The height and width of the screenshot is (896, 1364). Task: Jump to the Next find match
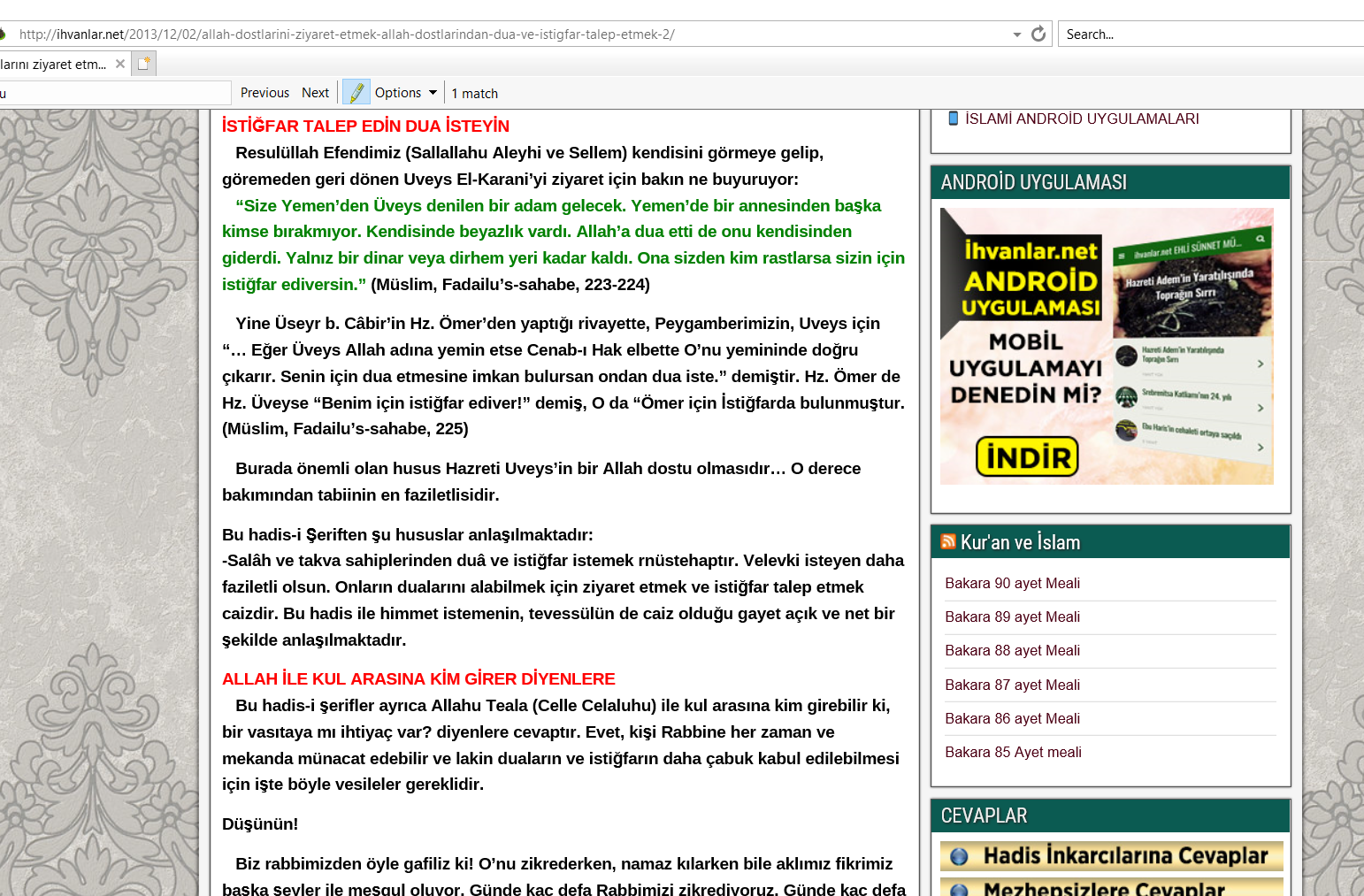click(x=315, y=93)
